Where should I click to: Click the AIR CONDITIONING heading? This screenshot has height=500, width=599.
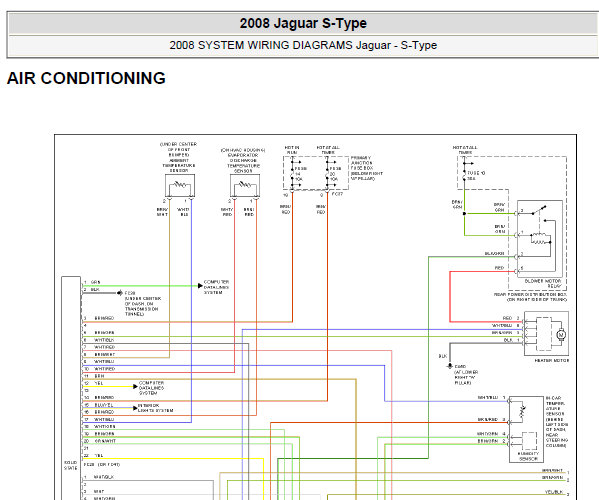[x=86, y=78]
